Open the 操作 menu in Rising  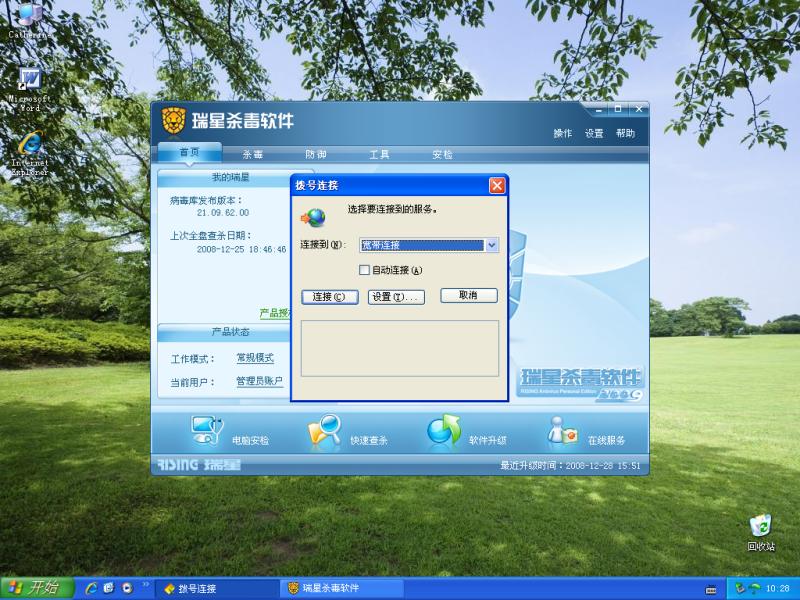click(x=563, y=133)
